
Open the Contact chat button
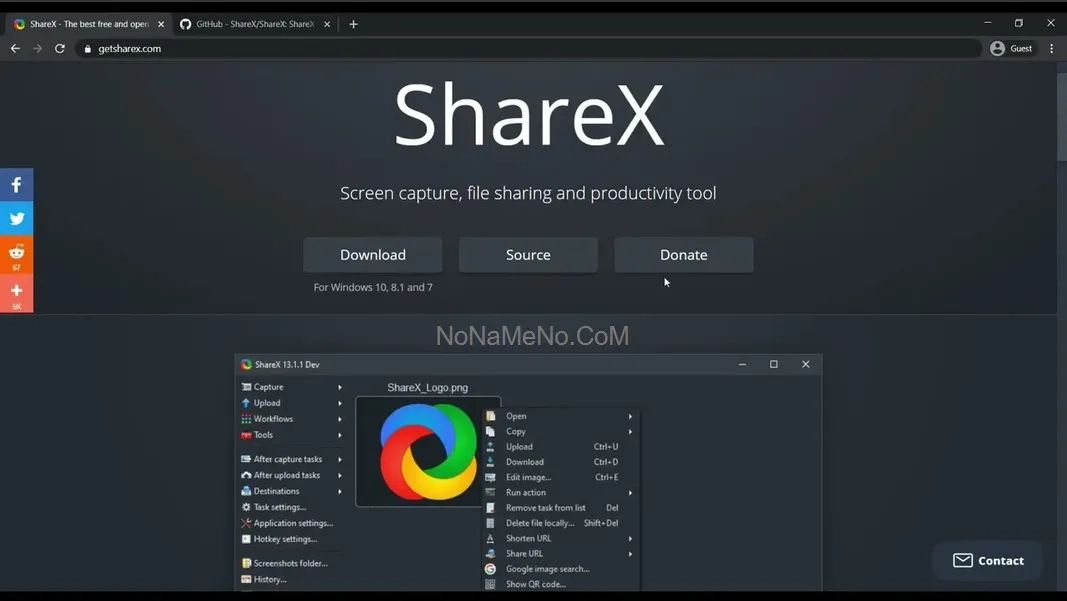[987, 560]
